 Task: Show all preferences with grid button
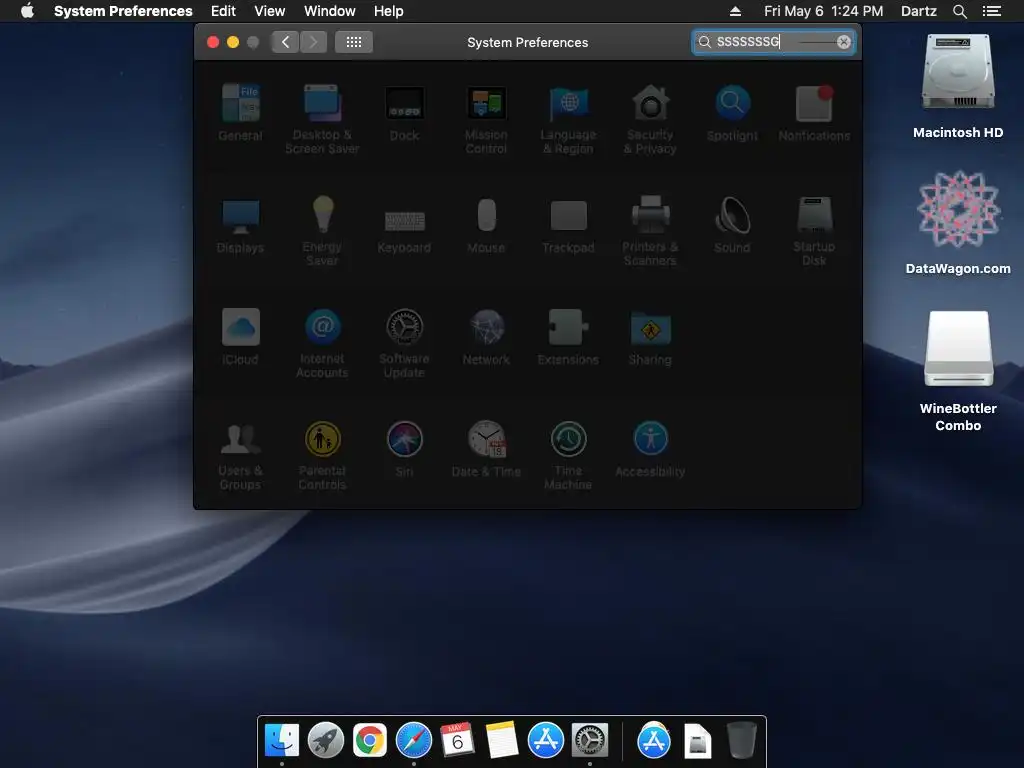[x=354, y=42]
